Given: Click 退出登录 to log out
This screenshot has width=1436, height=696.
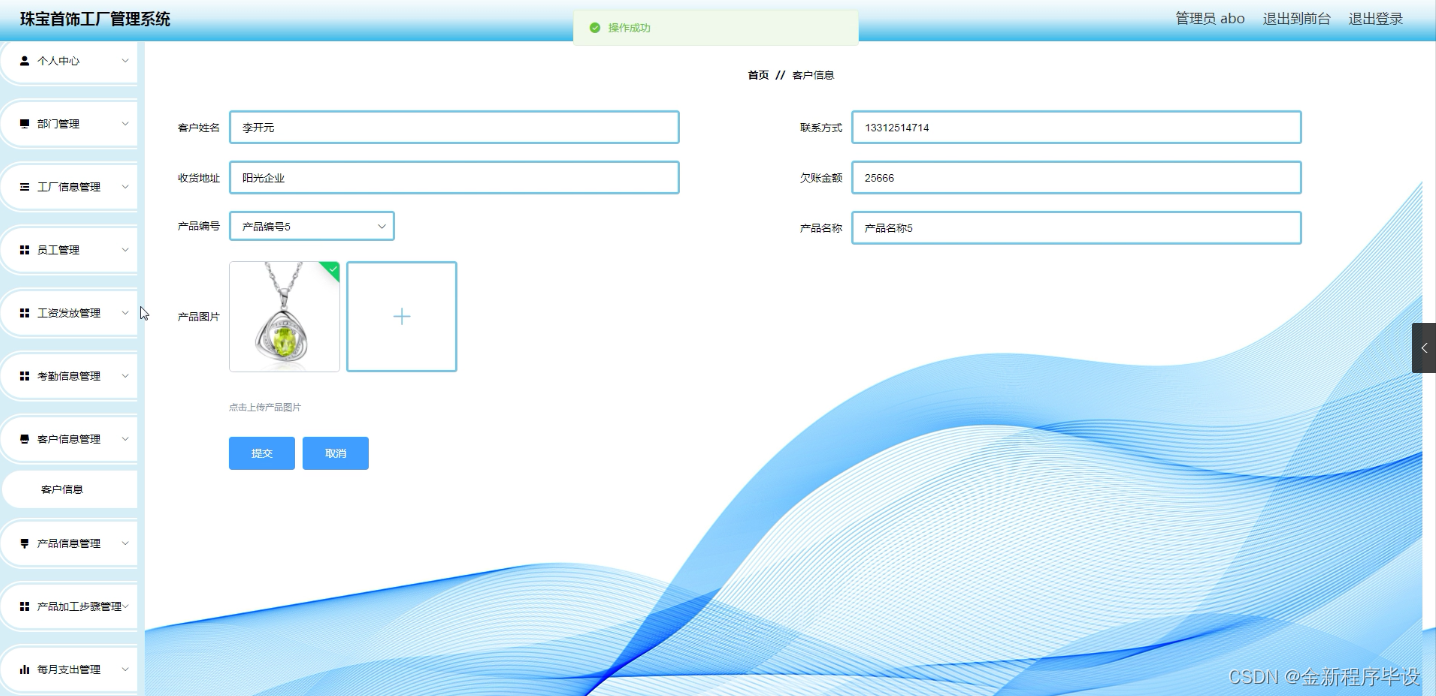Looking at the screenshot, I should (x=1376, y=17).
